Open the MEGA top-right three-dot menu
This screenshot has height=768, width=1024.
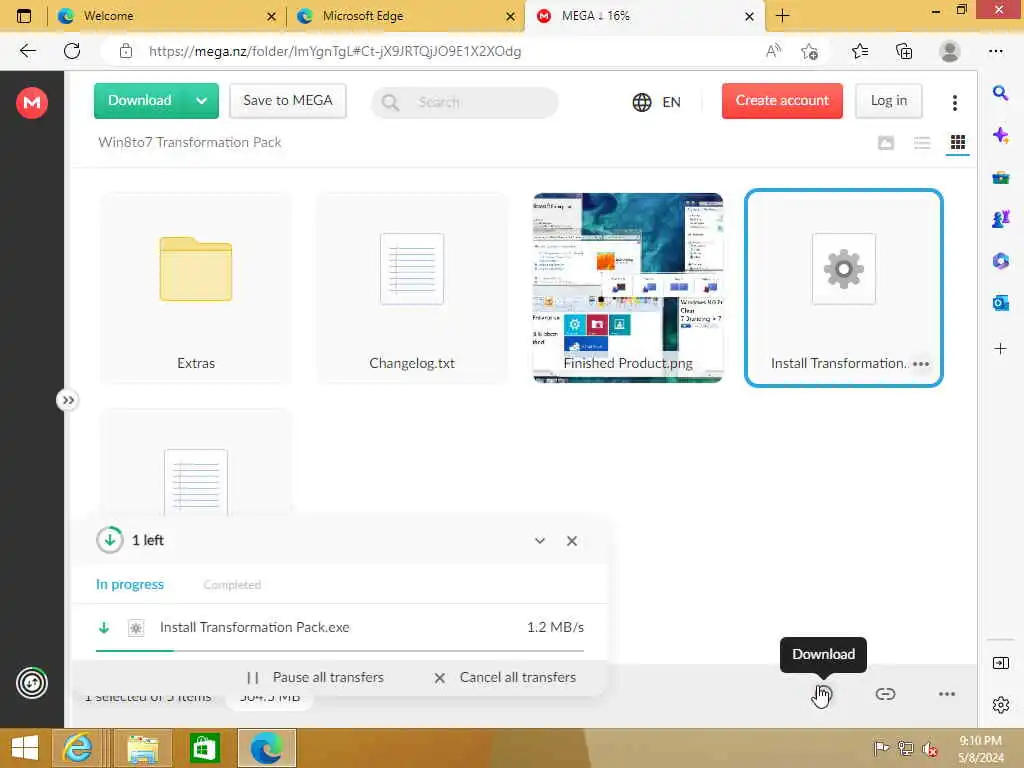coord(954,103)
